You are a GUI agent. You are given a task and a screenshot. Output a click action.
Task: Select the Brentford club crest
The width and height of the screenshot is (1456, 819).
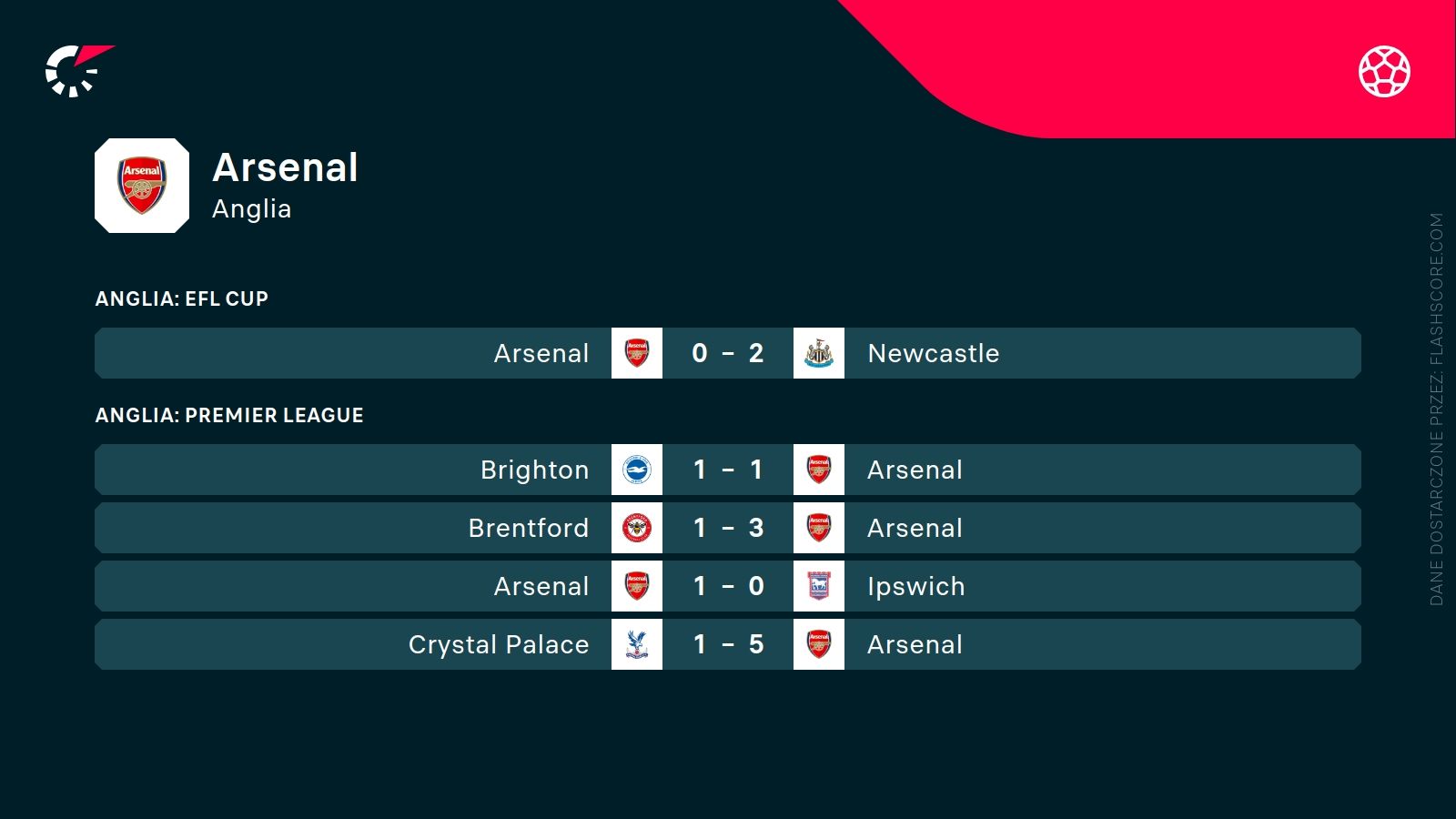(637, 528)
